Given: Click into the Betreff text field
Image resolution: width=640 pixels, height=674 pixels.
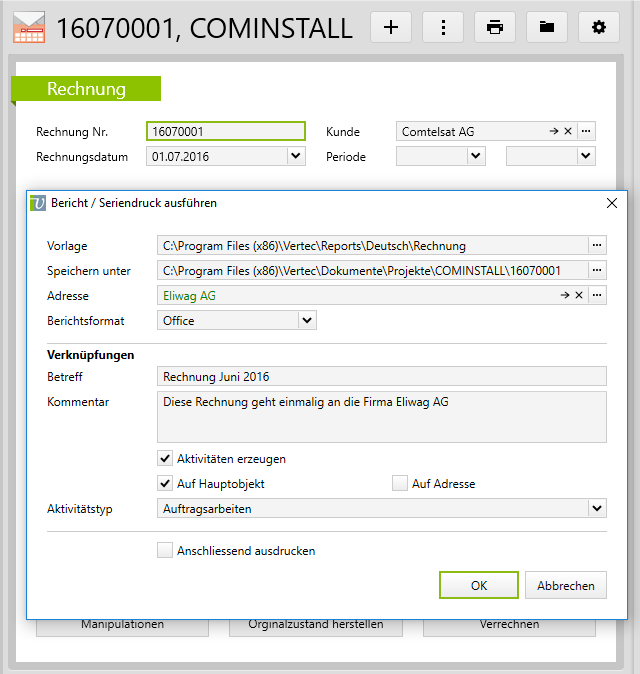Looking at the screenshot, I should pos(381,377).
